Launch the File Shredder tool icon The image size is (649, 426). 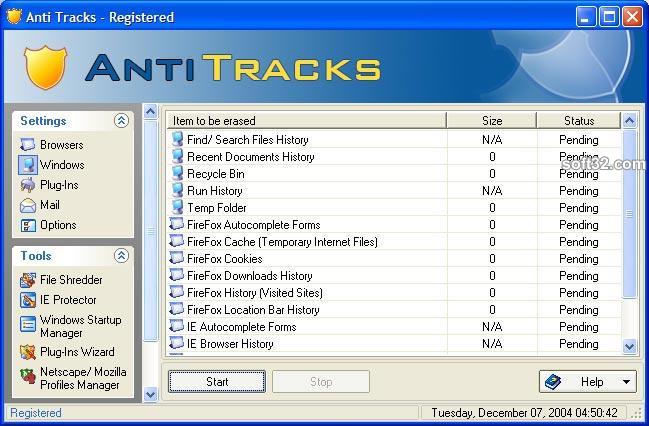click(x=28, y=280)
